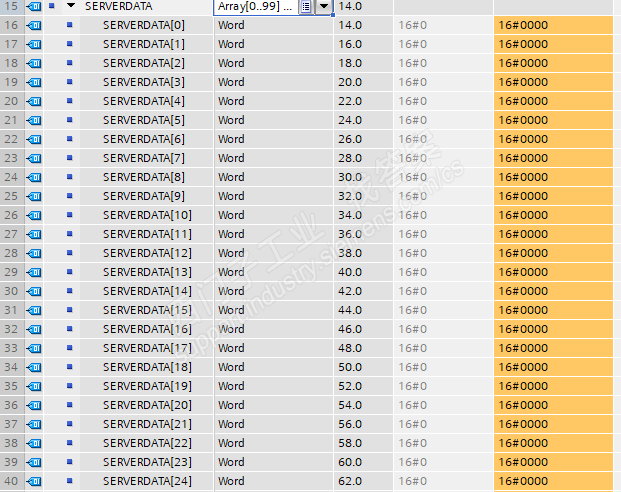
Task: Select row number 16 header
Action: coord(12,25)
